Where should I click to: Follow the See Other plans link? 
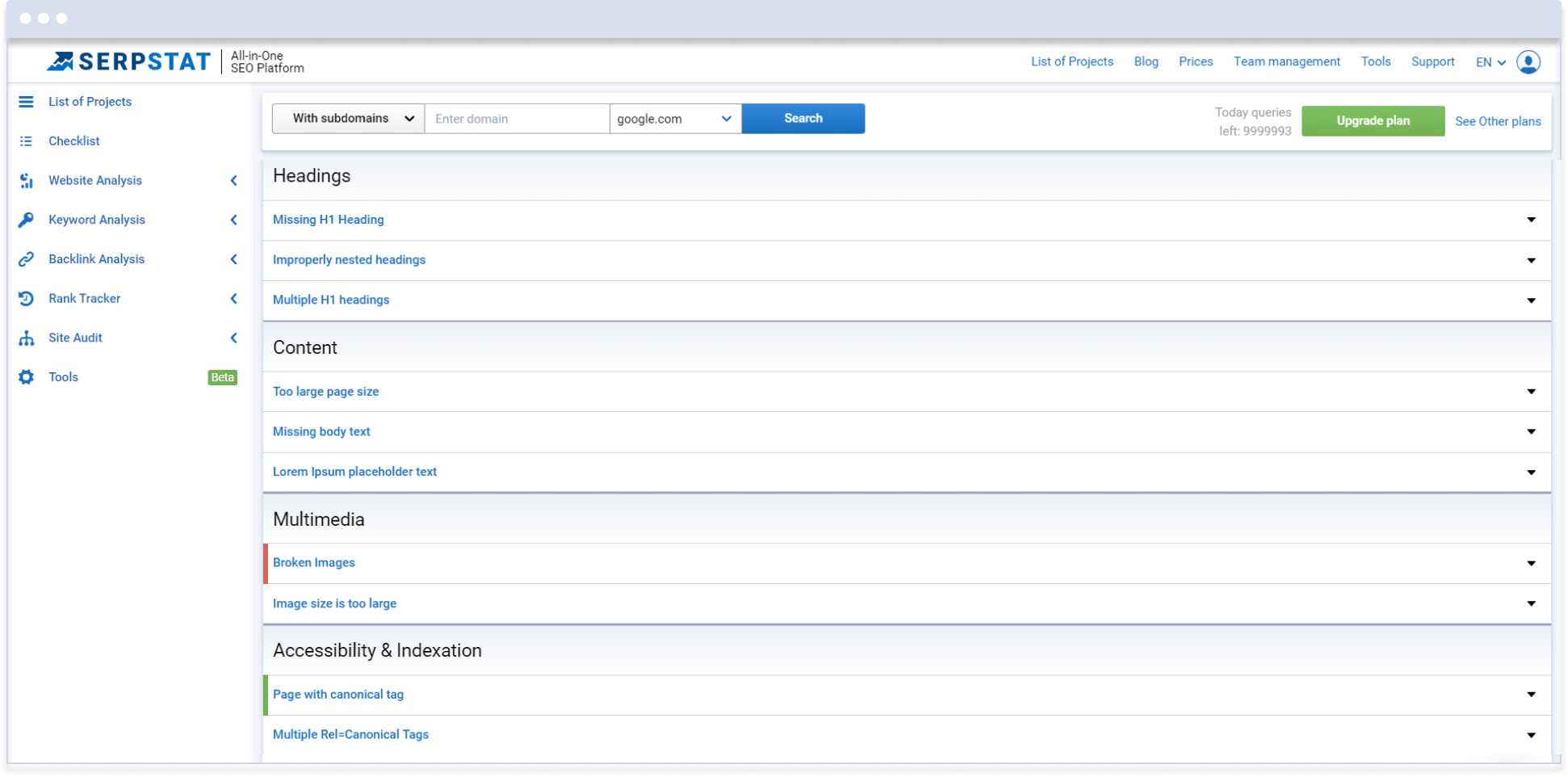click(x=1498, y=121)
